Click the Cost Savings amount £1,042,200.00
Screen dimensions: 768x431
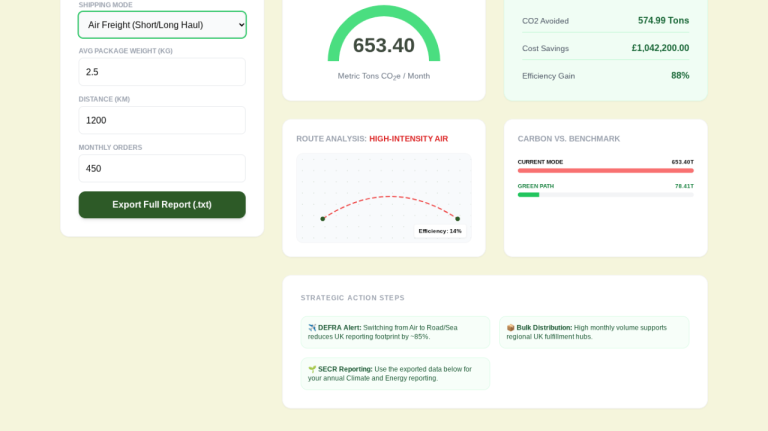click(660, 48)
